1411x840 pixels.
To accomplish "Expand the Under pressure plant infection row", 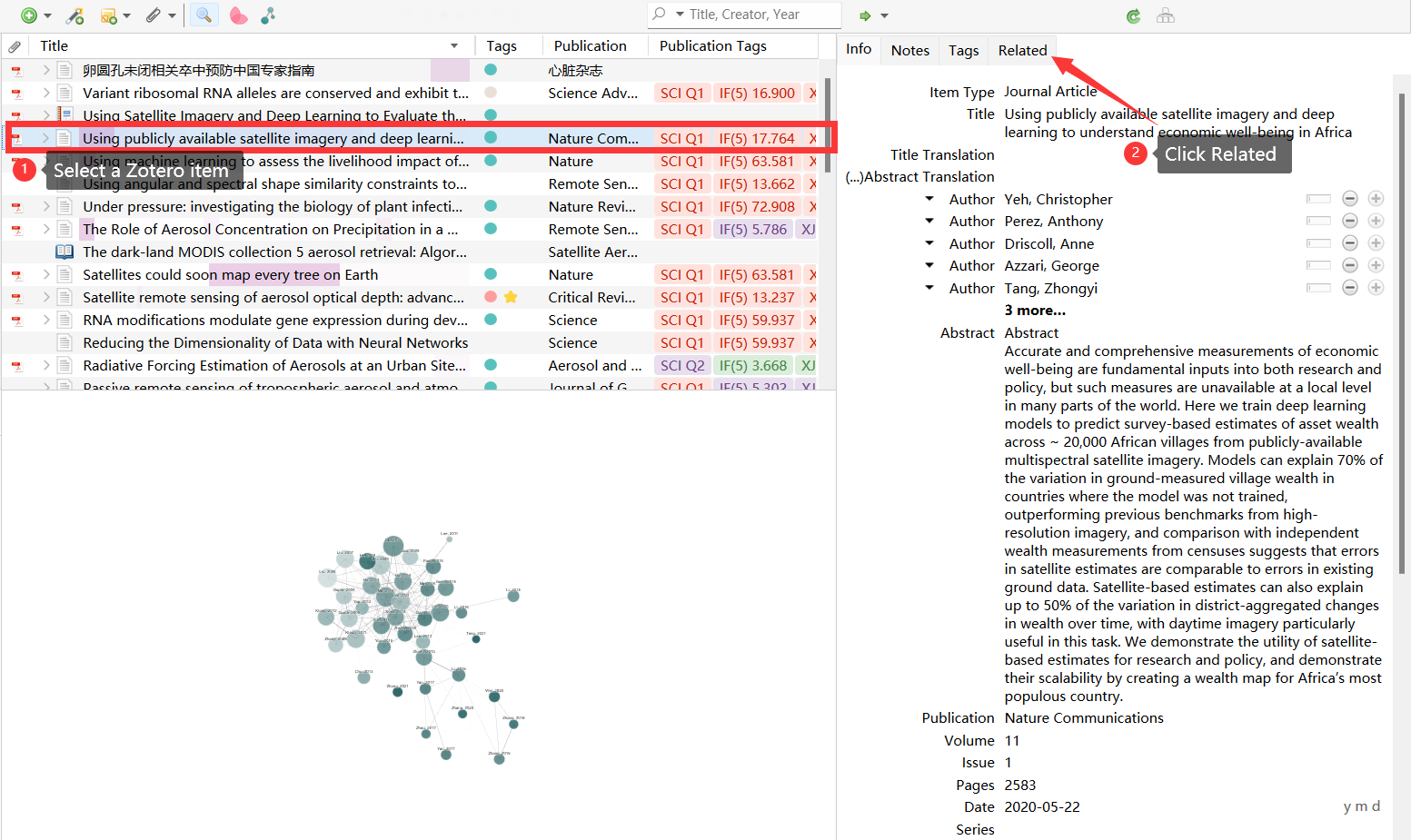I will click(45, 206).
